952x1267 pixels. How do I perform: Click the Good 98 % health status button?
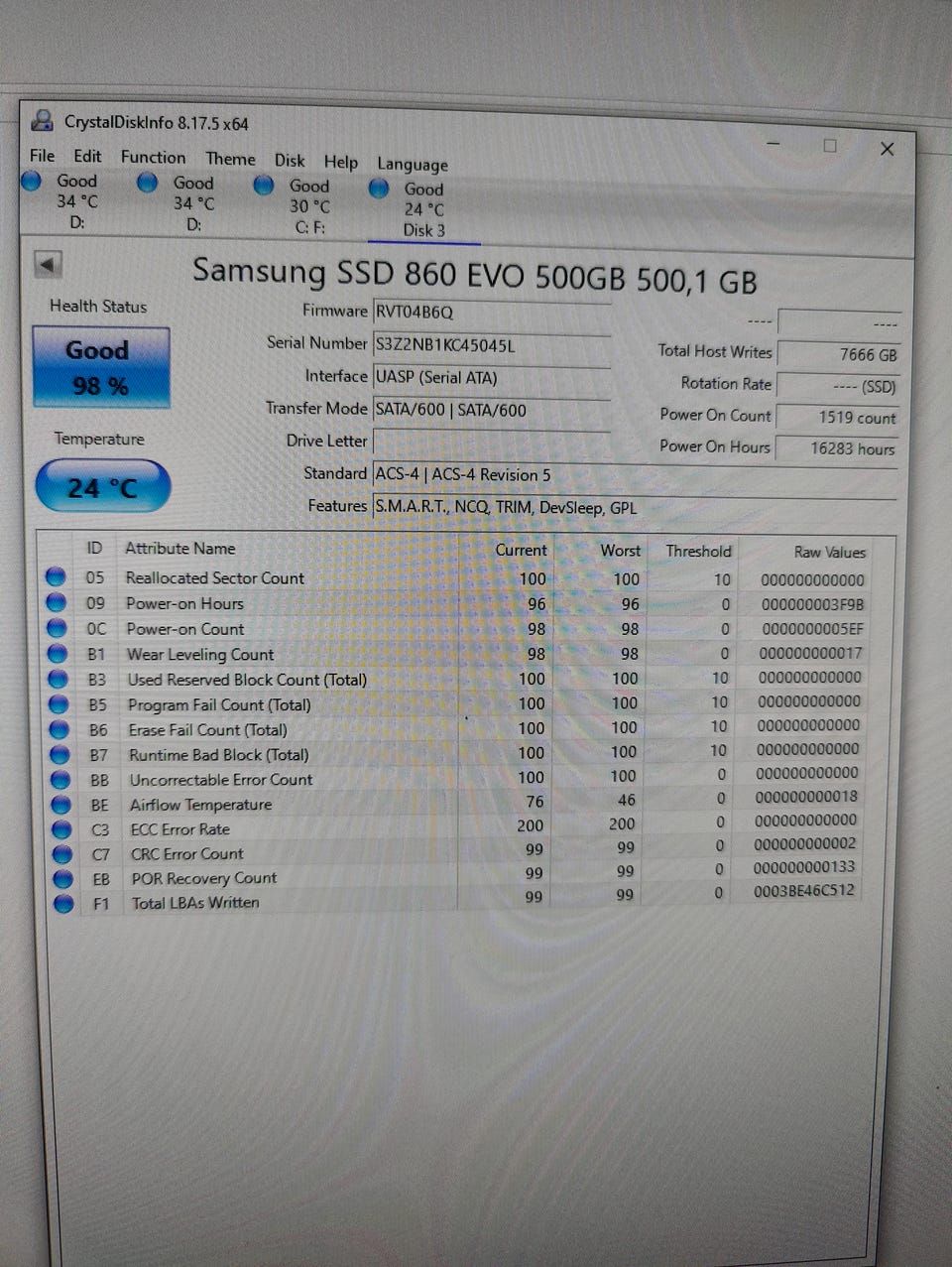coord(101,367)
